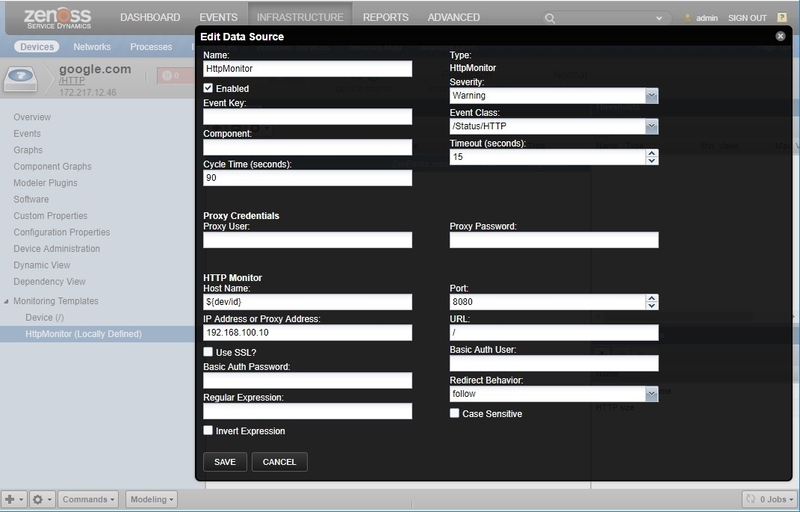Click the IP Address or Proxy Address field
The height and width of the screenshot is (512, 800).
click(308, 332)
